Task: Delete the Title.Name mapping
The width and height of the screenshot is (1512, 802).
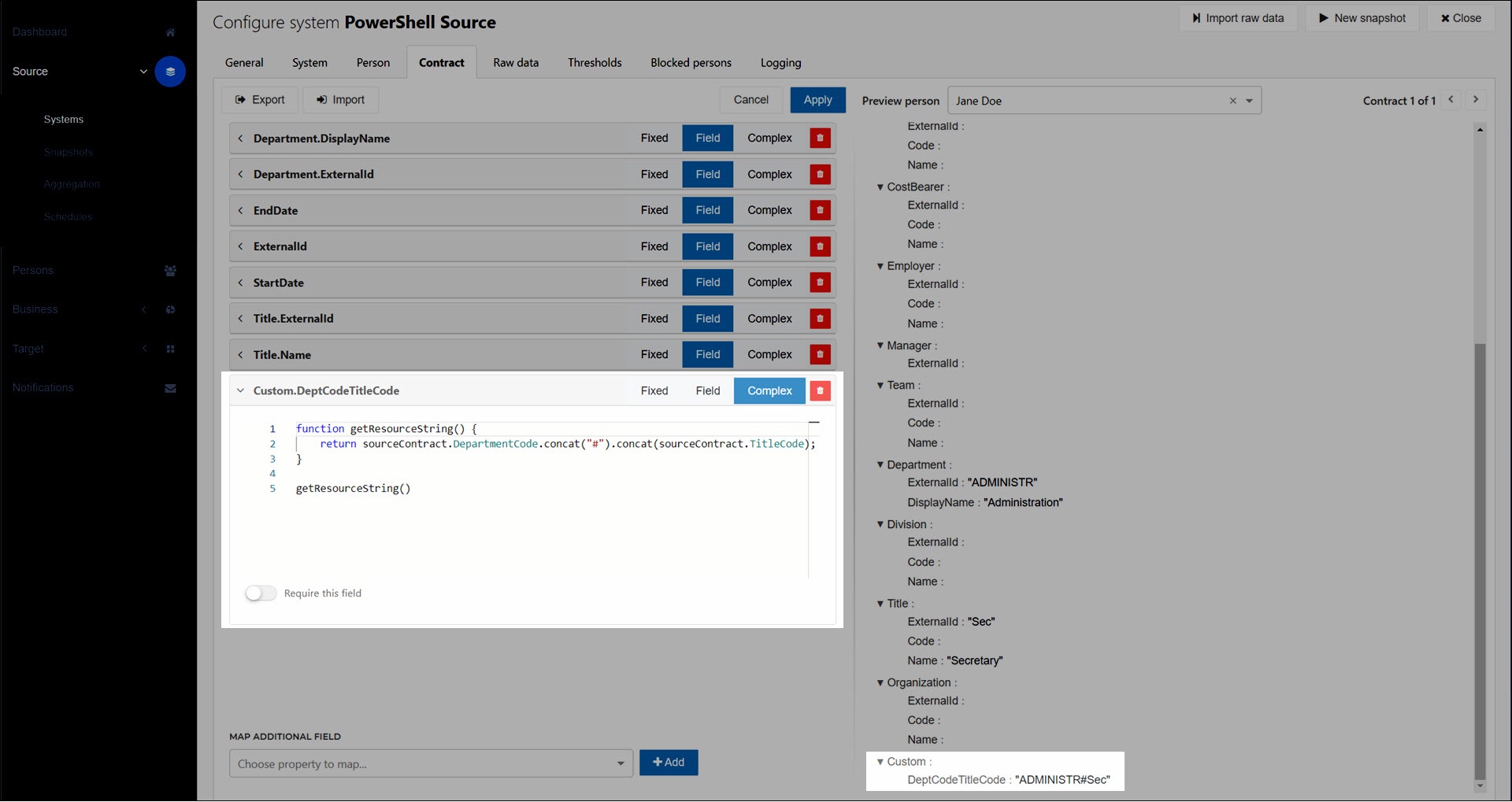Action: (x=820, y=355)
